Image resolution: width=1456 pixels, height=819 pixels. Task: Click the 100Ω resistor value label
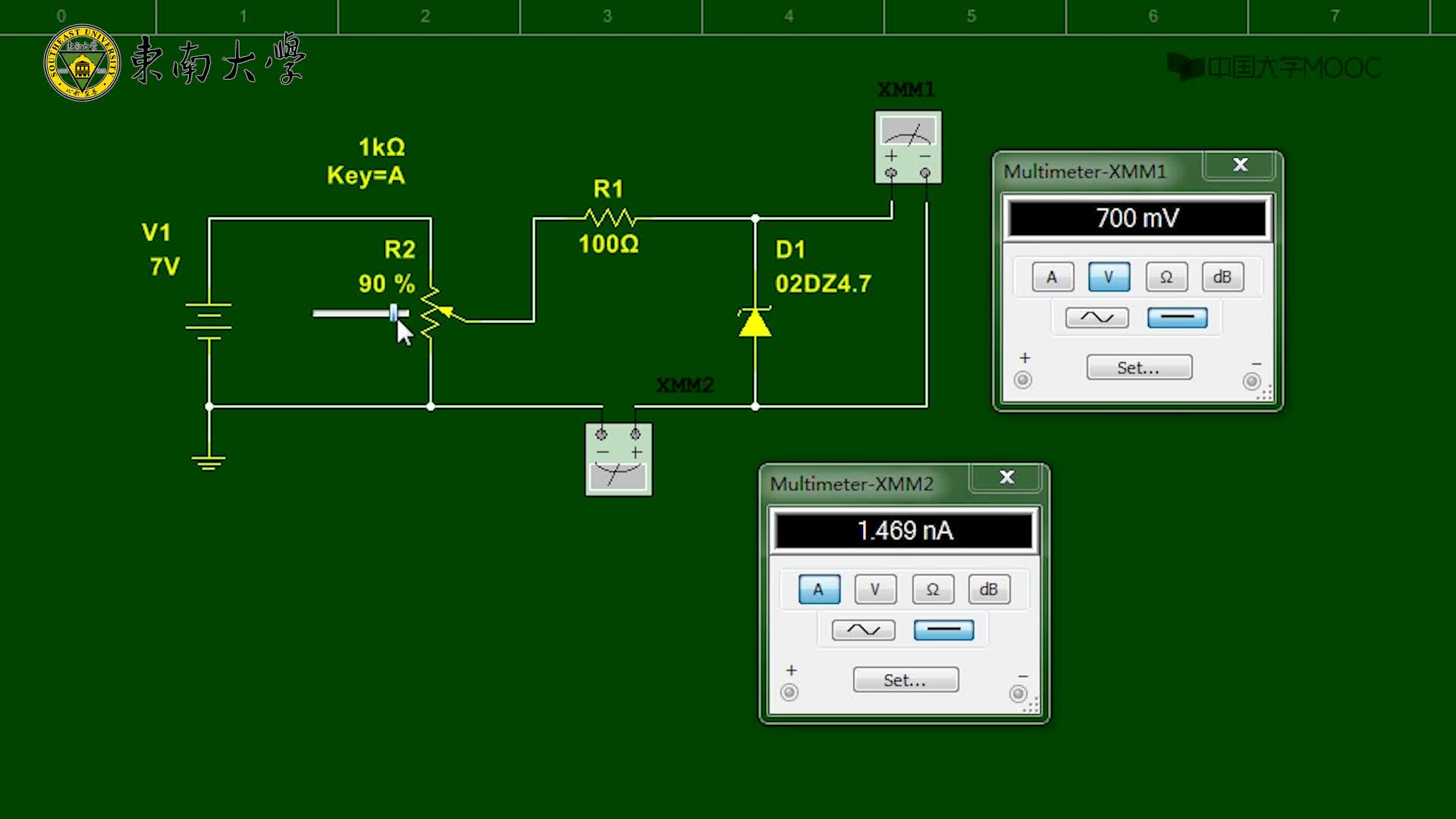pyautogui.click(x=608, y=244)
